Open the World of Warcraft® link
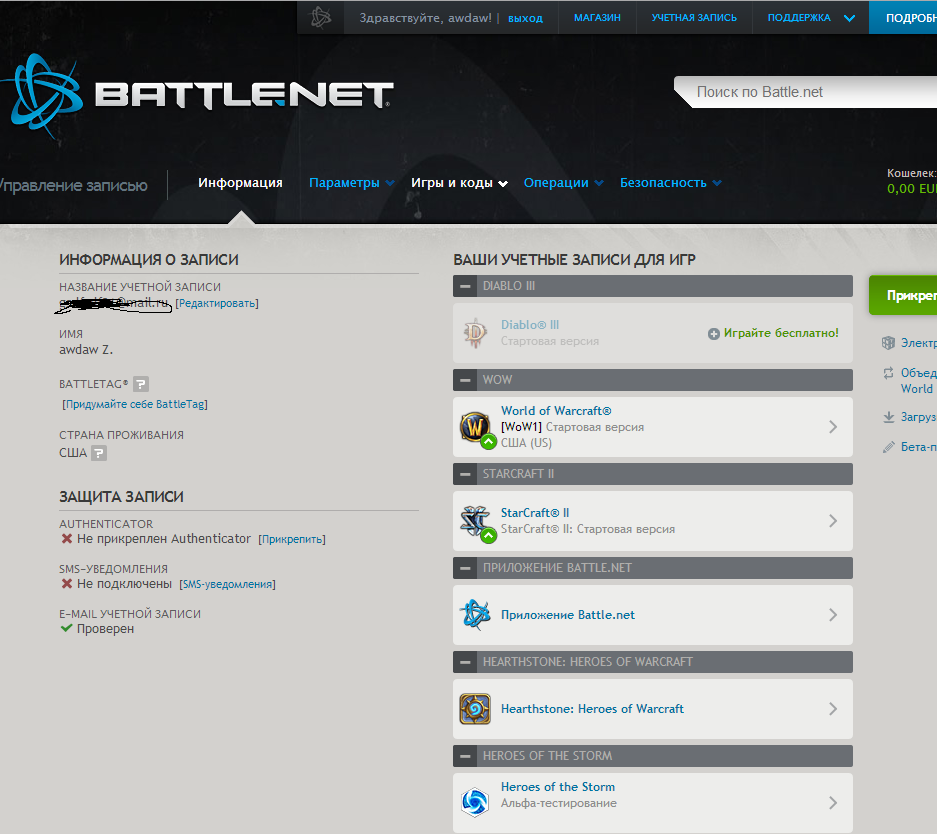Image resolution: width=937 pixels, height=834 pixels. click(x=556, y=410)
